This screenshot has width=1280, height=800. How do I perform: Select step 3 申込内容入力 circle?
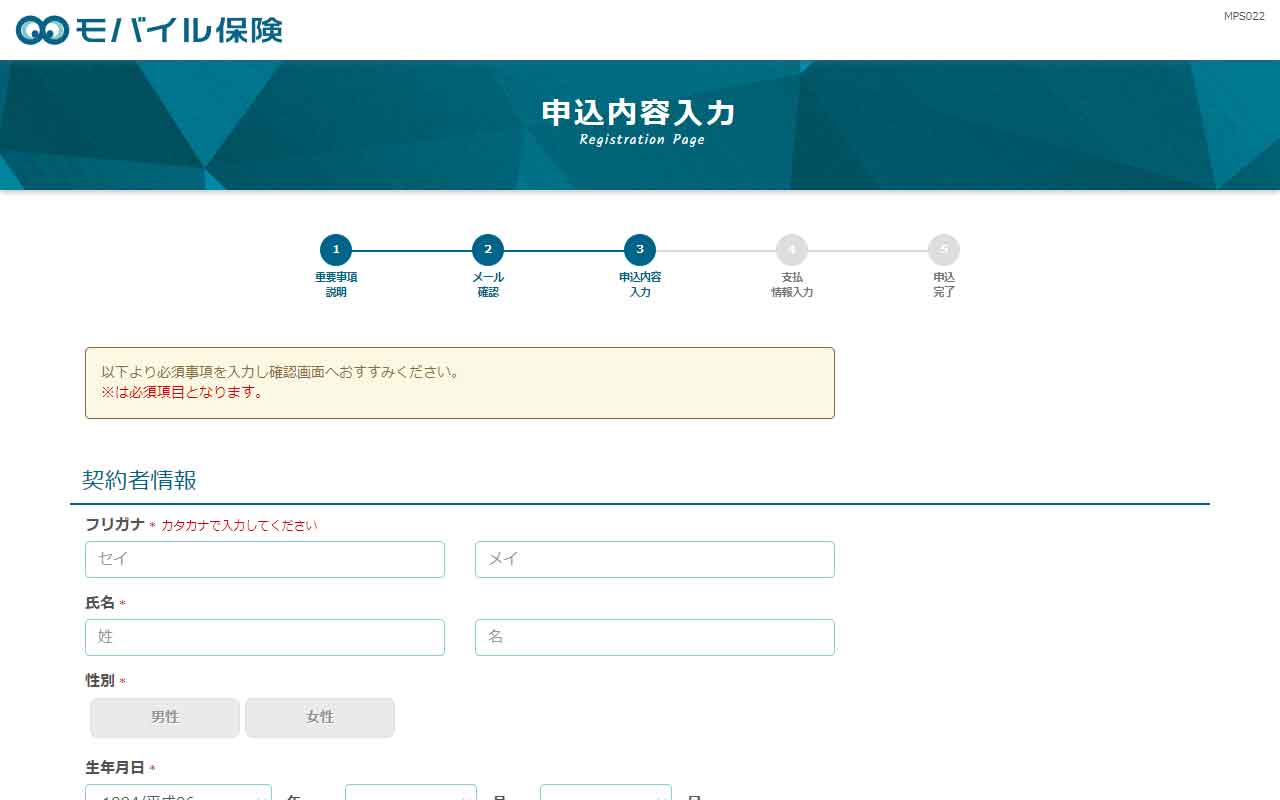(640, 250)
